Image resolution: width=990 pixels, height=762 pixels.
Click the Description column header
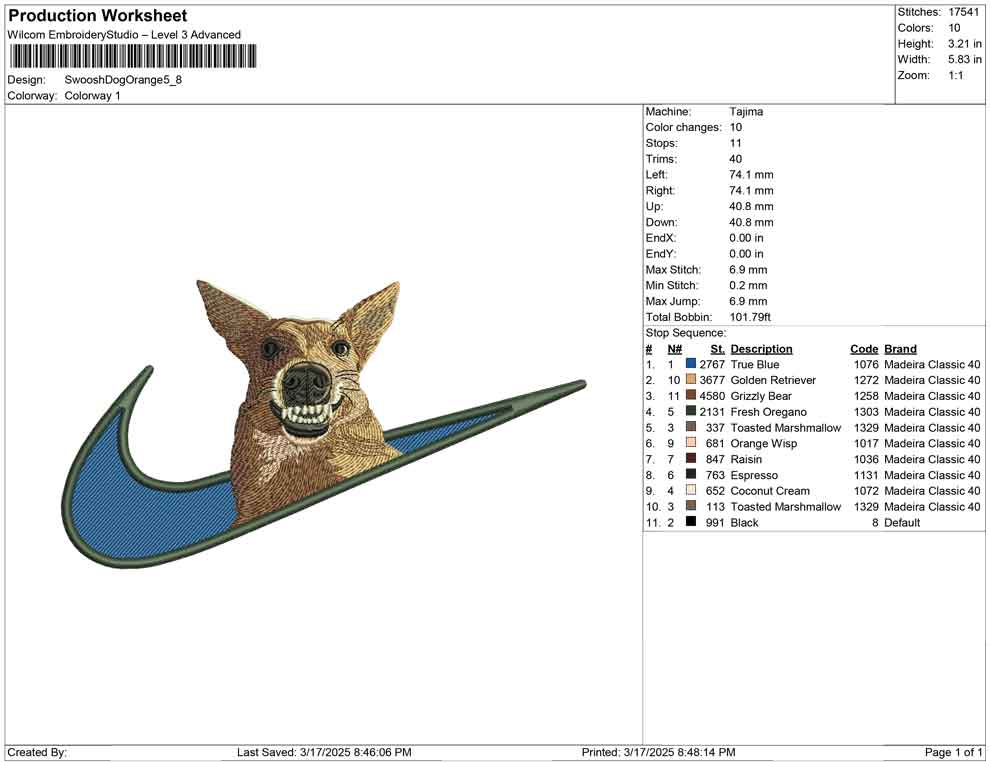[761, 349]
